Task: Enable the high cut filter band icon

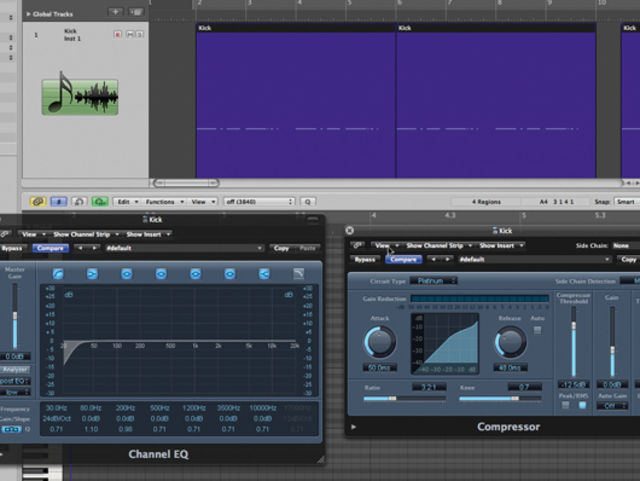Action: pos(298,274)
